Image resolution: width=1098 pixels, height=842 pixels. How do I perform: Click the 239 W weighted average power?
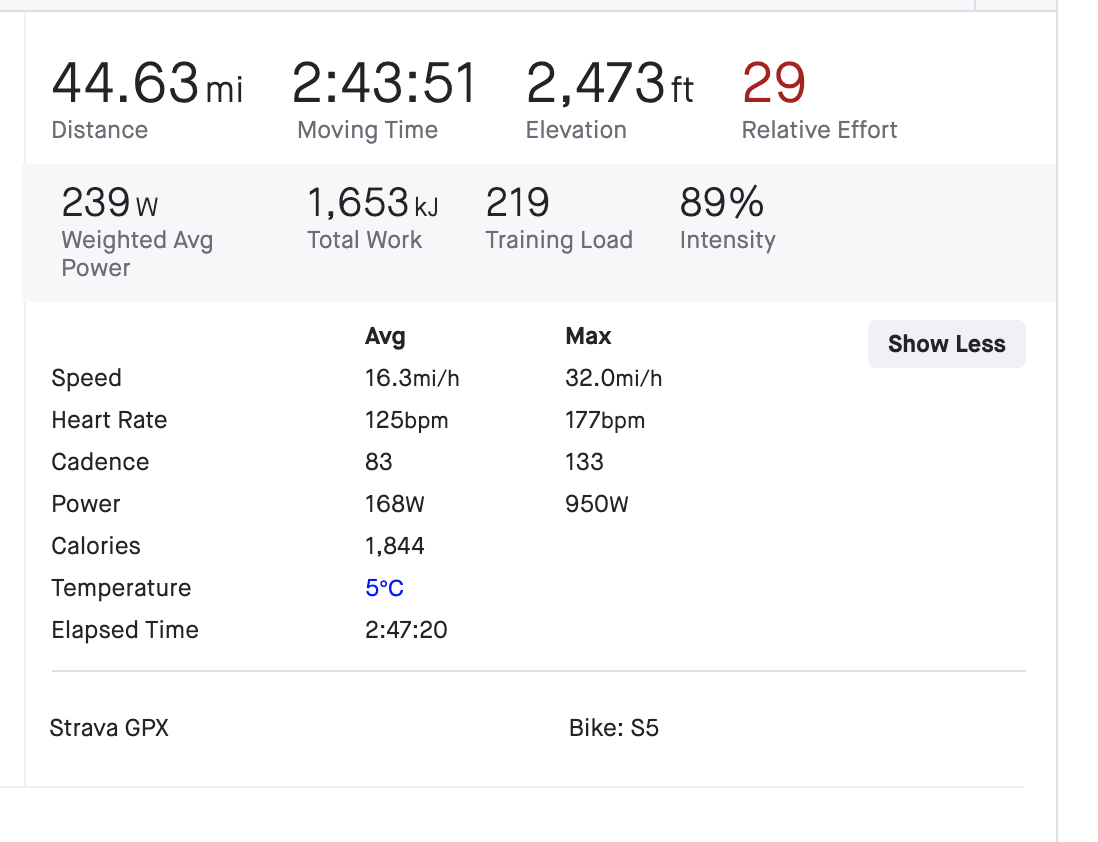(x=109, y=203)
